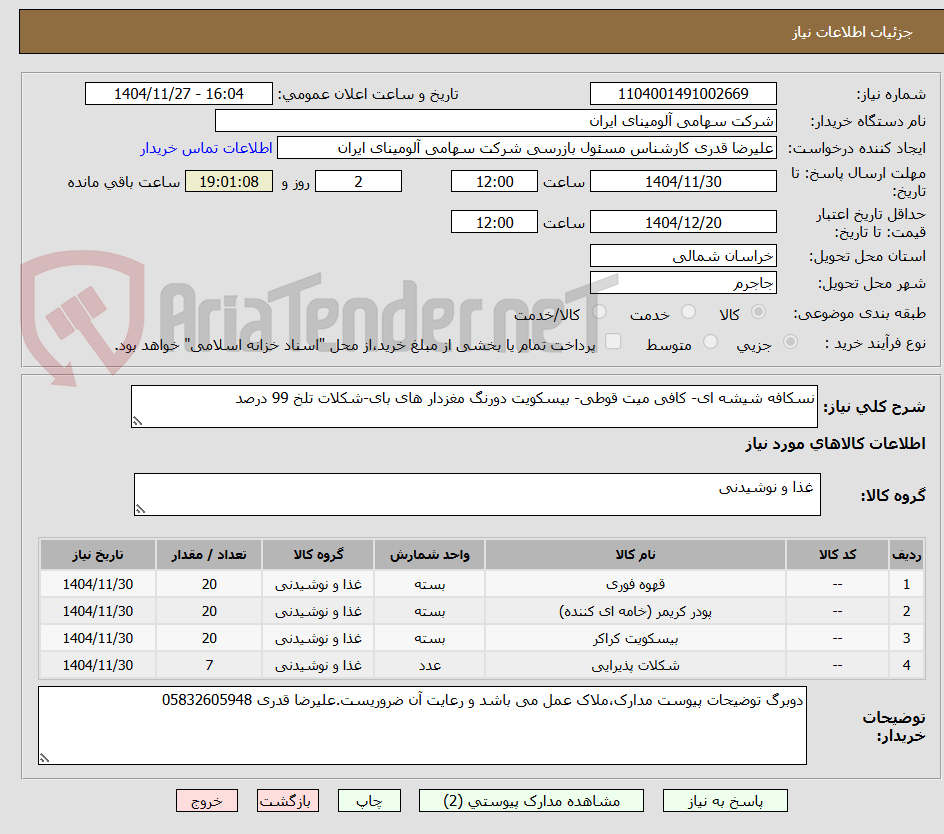Viewport: 944px width, 834px height.
Task: Click the استان field خراسان شمالی
Action: pos(683,256)
